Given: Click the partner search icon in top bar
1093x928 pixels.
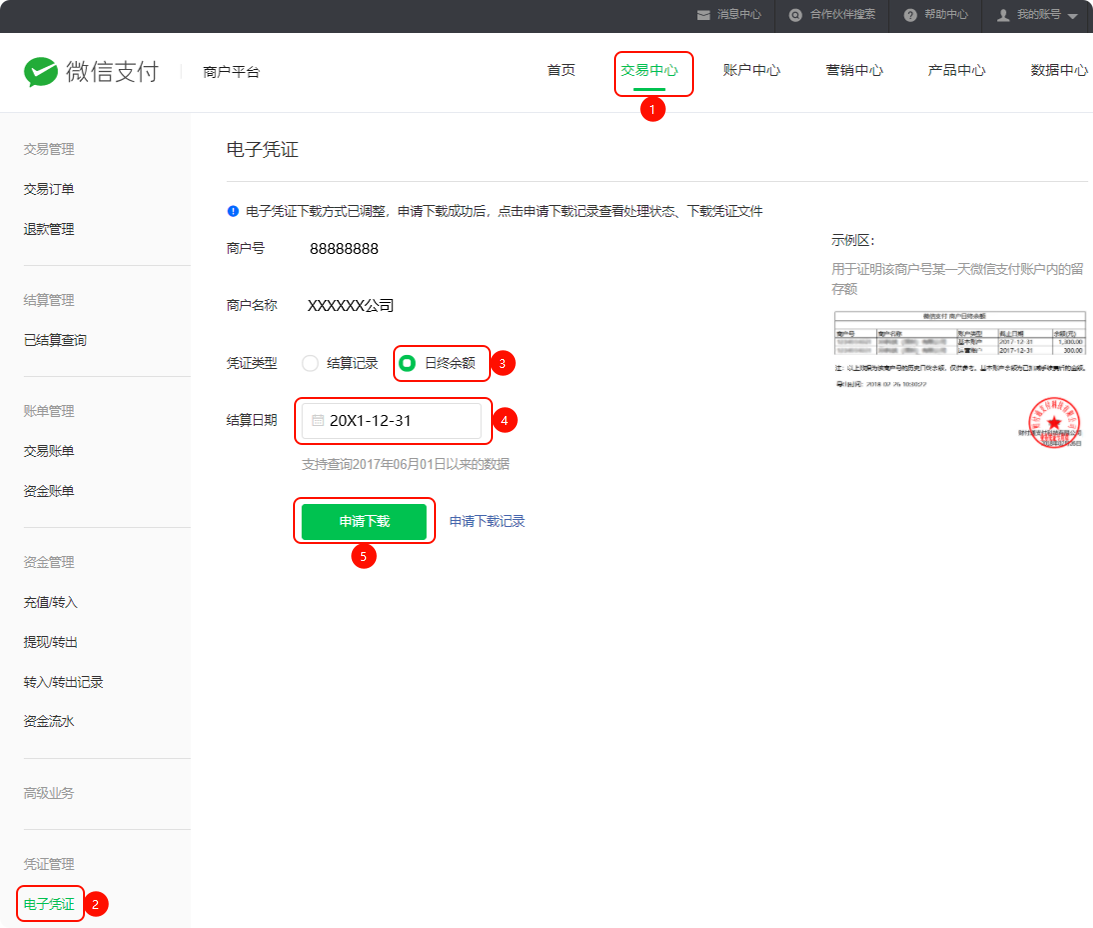Looking at the screenshot, I should click(795, 15).
